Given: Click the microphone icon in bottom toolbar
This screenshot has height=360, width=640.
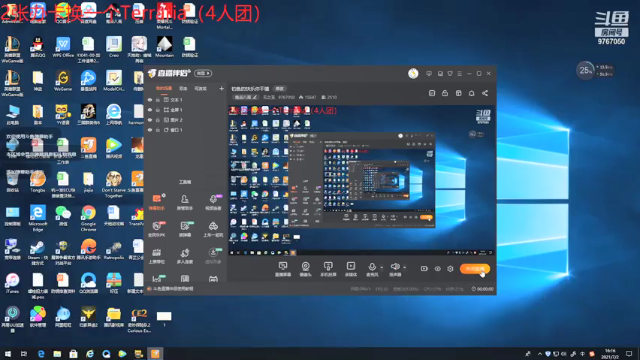Looking at the screenshot, I should pos(372,267).
